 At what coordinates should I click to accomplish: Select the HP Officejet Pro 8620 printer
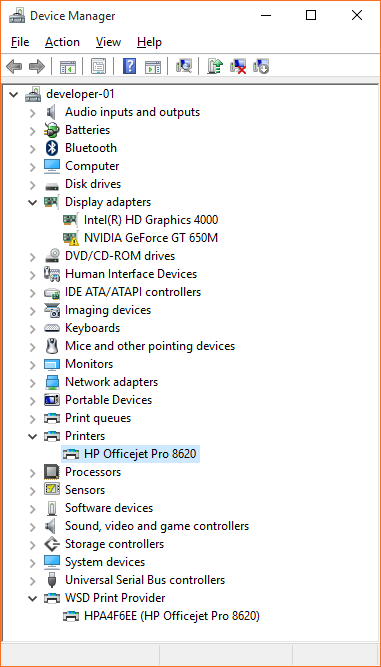click(140, 454)
